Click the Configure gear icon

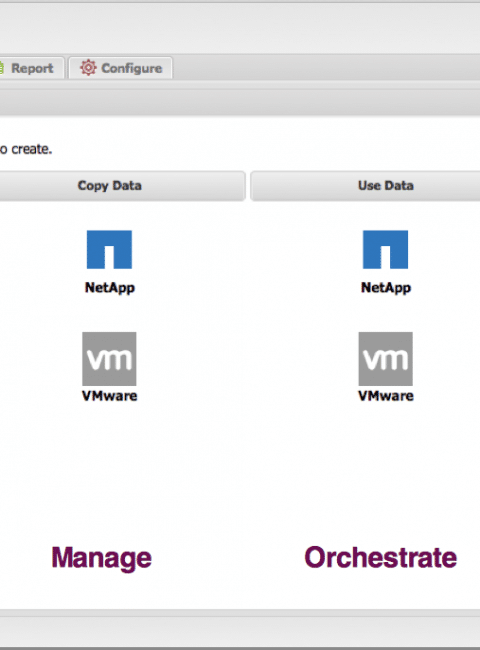(88, 68)
